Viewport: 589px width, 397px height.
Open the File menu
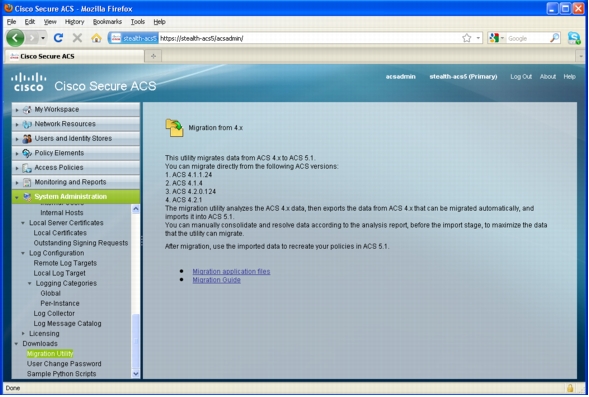(x=12, y=22)
